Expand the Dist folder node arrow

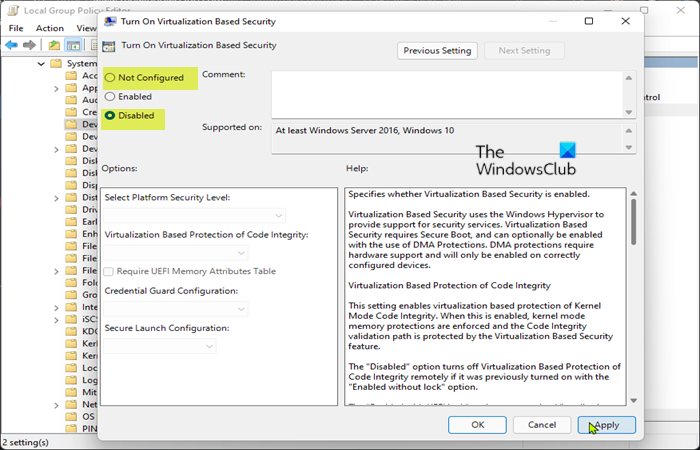pos(56,198)
